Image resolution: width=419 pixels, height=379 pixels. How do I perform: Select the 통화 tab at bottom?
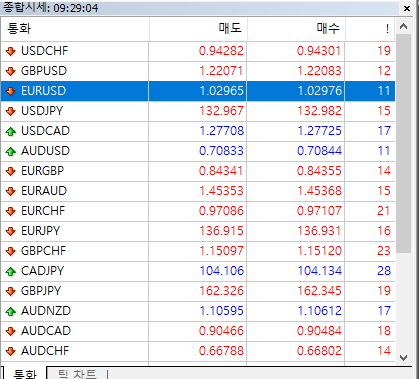25,374
